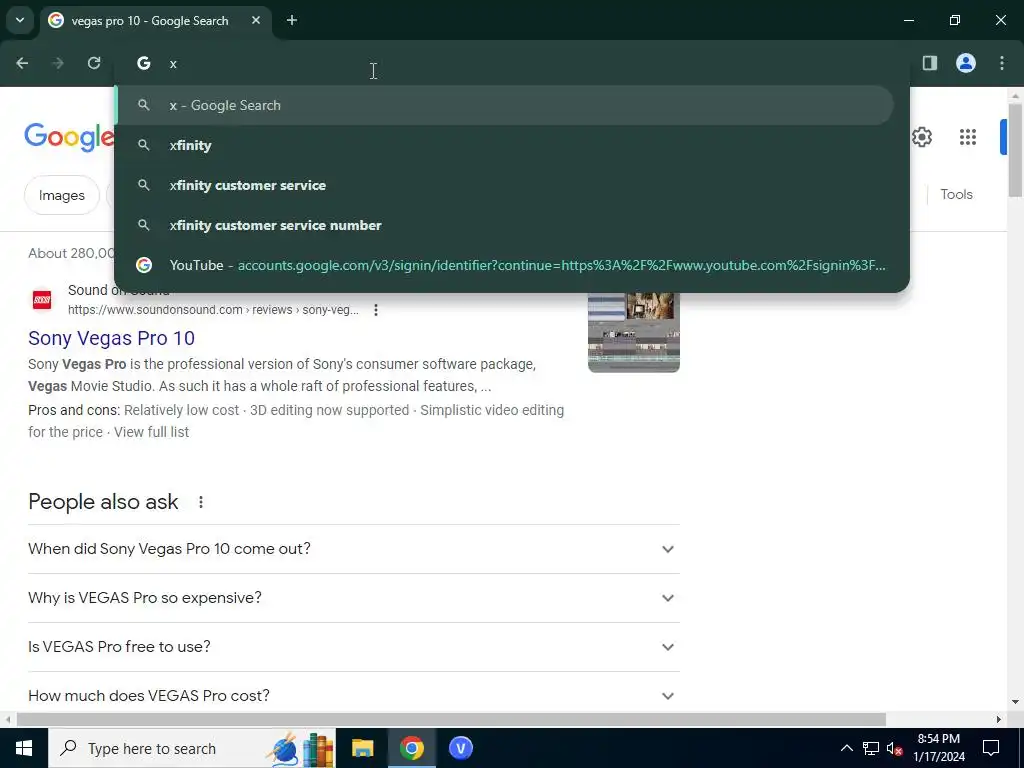Open the Tools search option
The height and width of the screenshot is (768, 1024).
point(956,195)
